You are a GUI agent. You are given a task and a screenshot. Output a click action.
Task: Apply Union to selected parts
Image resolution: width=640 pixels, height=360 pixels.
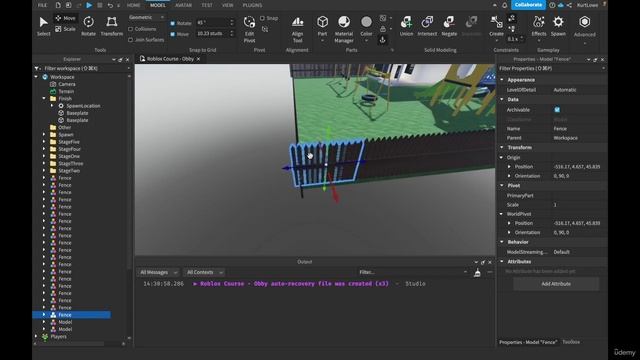406,26
